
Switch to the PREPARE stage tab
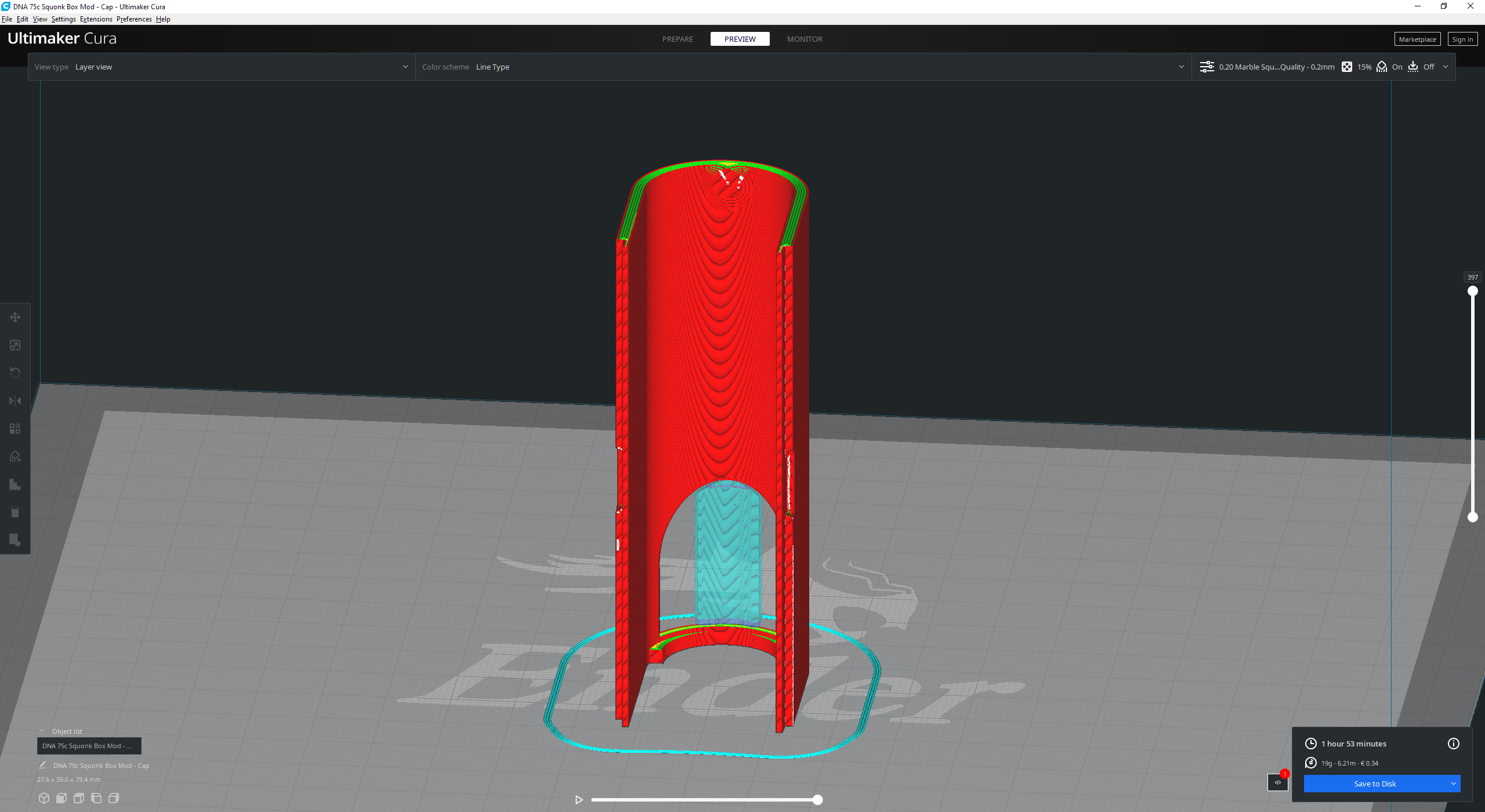678,39
